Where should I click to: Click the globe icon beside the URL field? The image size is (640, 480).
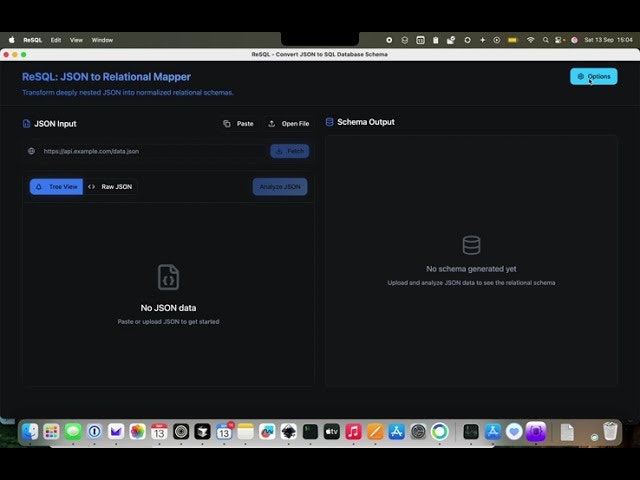click(31, 151)
